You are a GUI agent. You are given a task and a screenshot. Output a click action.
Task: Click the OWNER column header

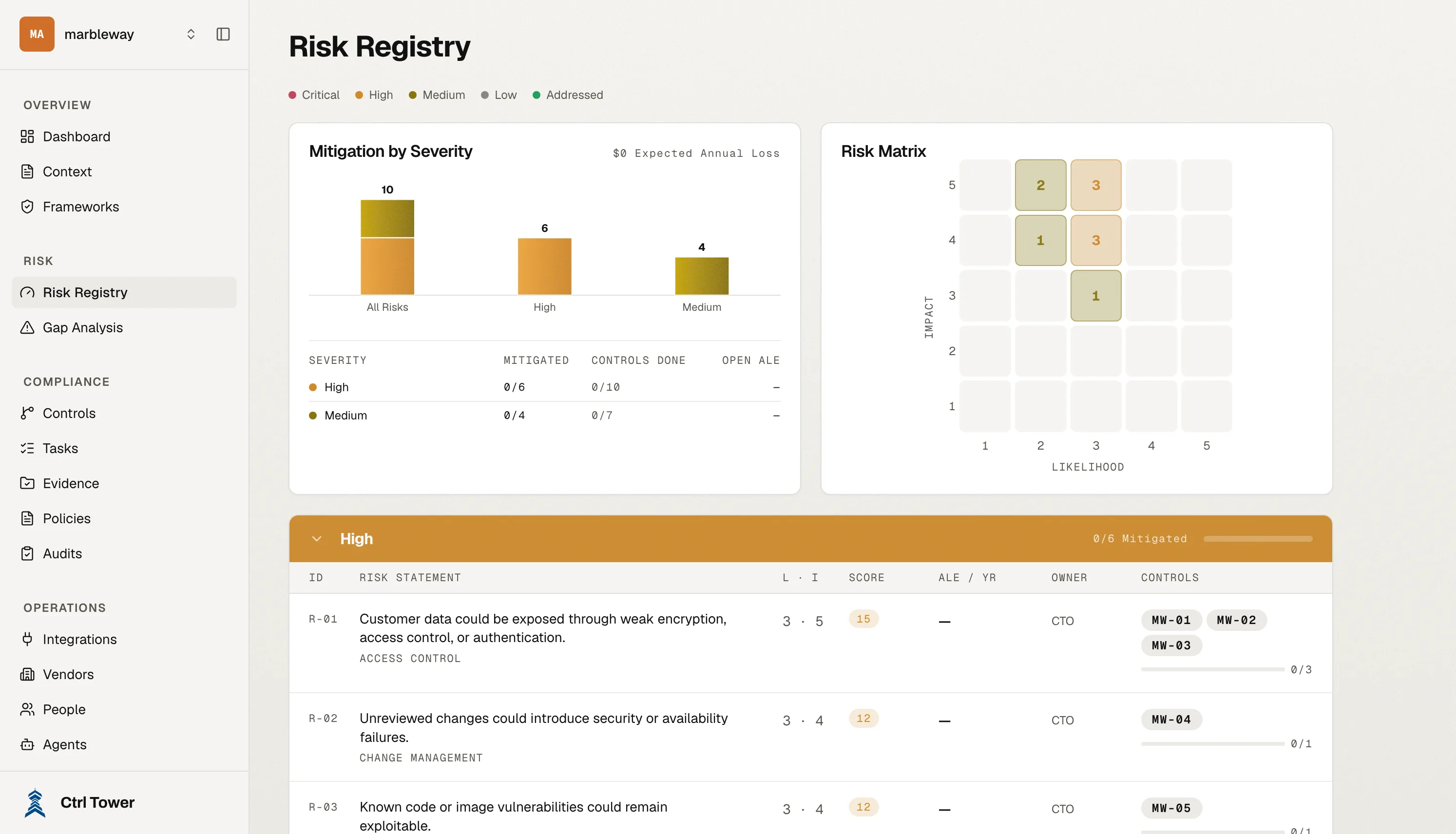(x=1069, y=577)
